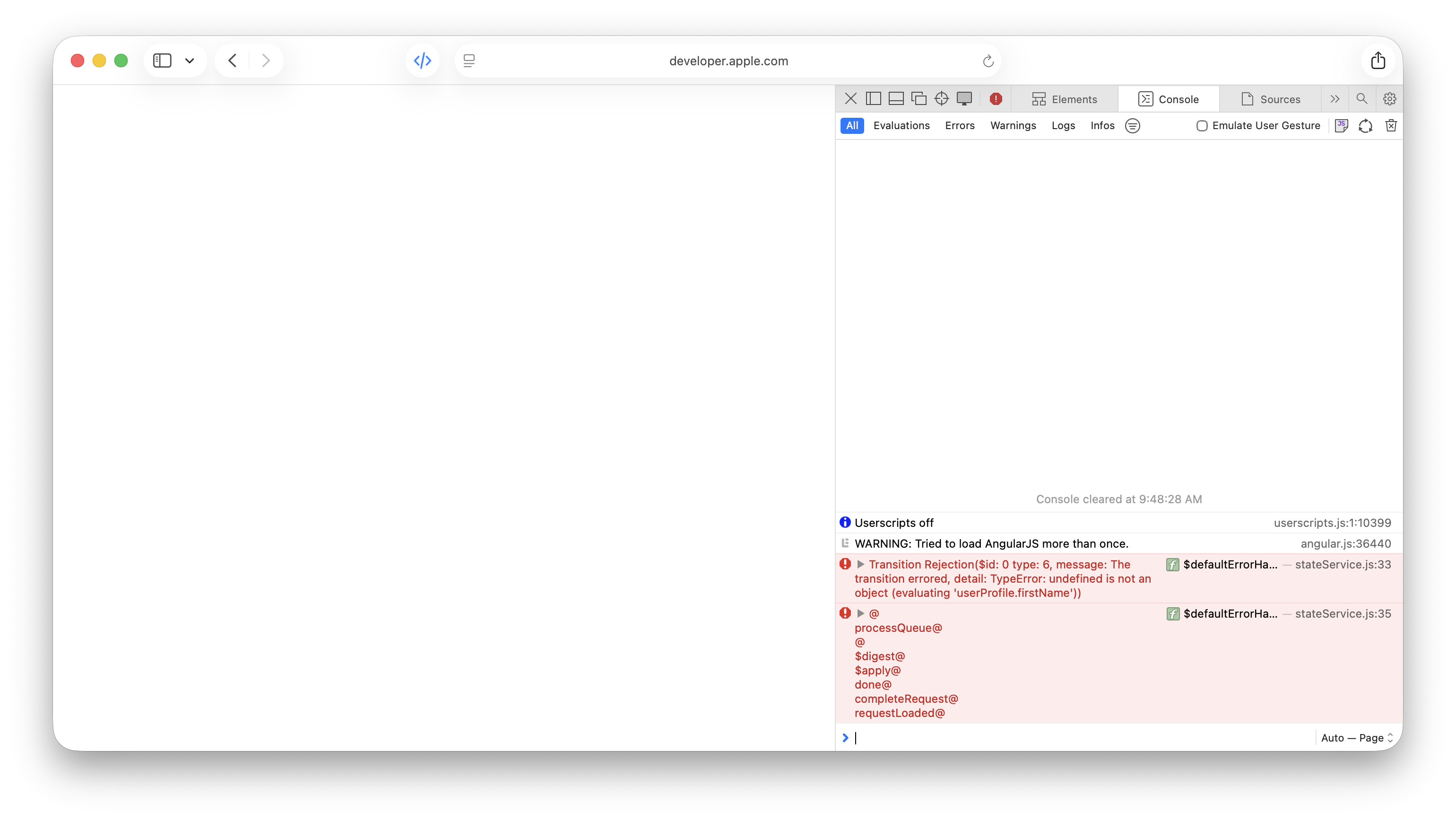Click error icon beside processQueue stack trace

(x=845, y=613)
